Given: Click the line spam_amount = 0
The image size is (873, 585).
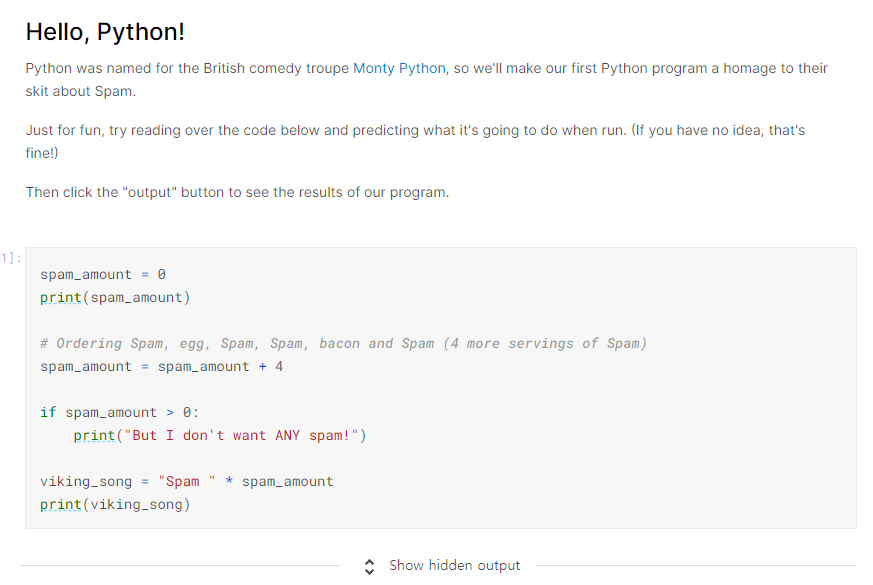Looking at the screenshot, I should tap(103, 274).
